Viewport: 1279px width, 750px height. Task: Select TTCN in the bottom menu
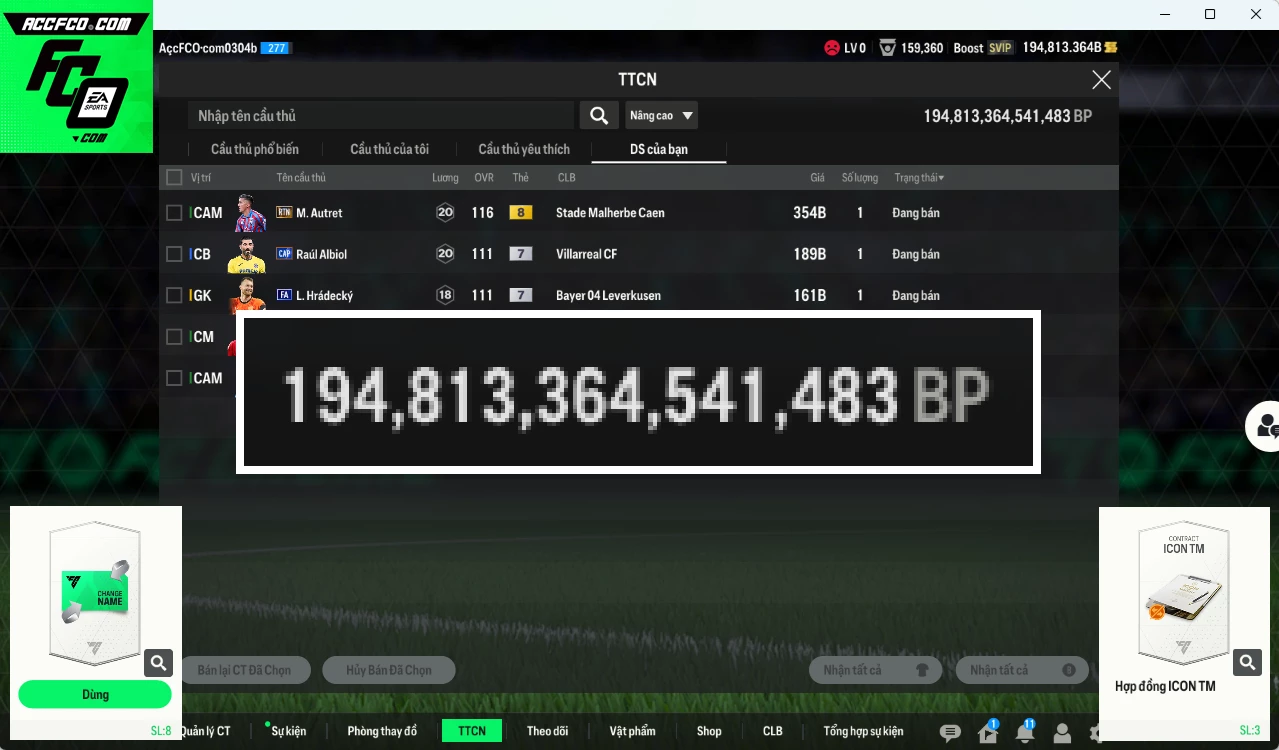point(472,731)
